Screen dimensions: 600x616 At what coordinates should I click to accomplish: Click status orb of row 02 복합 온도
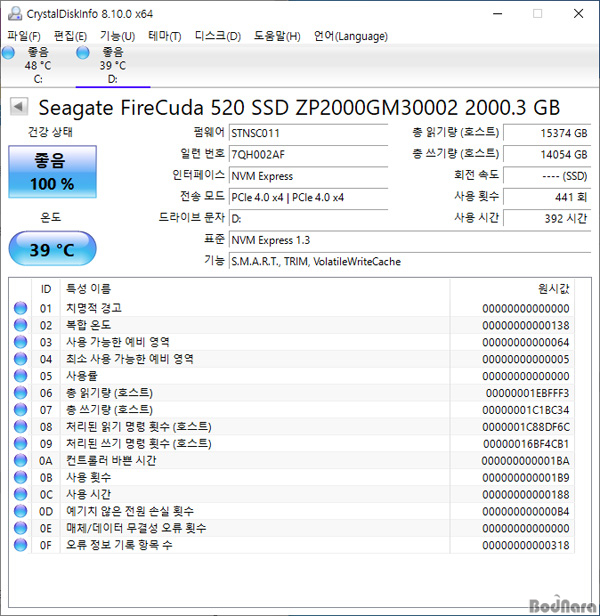(x=20, y=325)
